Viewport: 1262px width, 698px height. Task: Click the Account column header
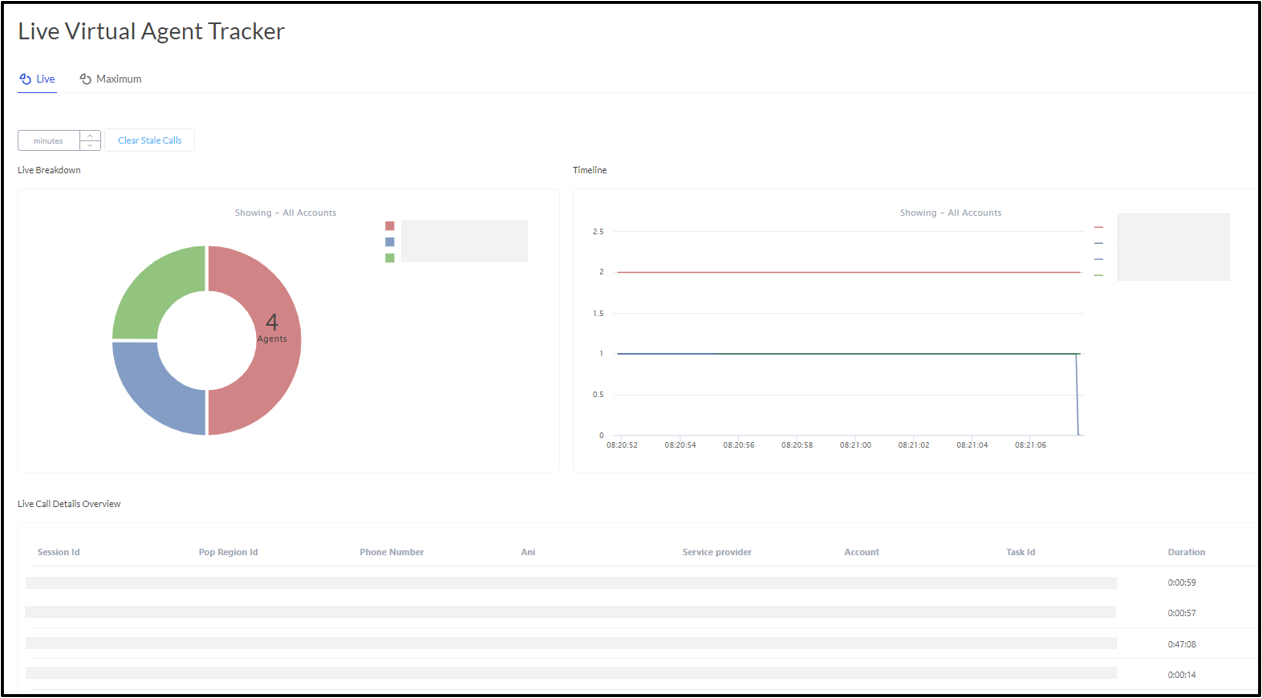862,552
